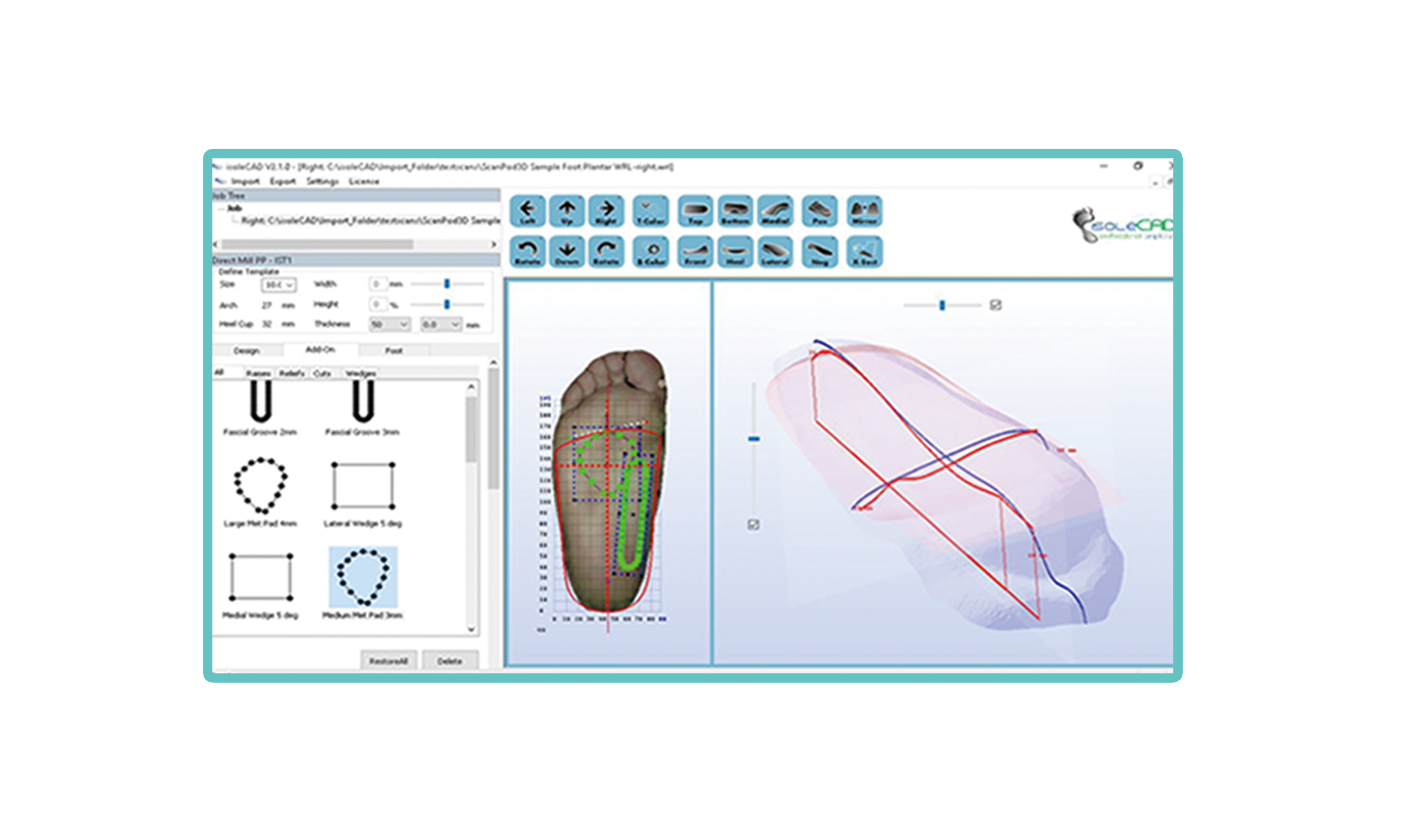Toggle checkbox beside horizontal 3D view slider
1401x840 pixels.
995,305
